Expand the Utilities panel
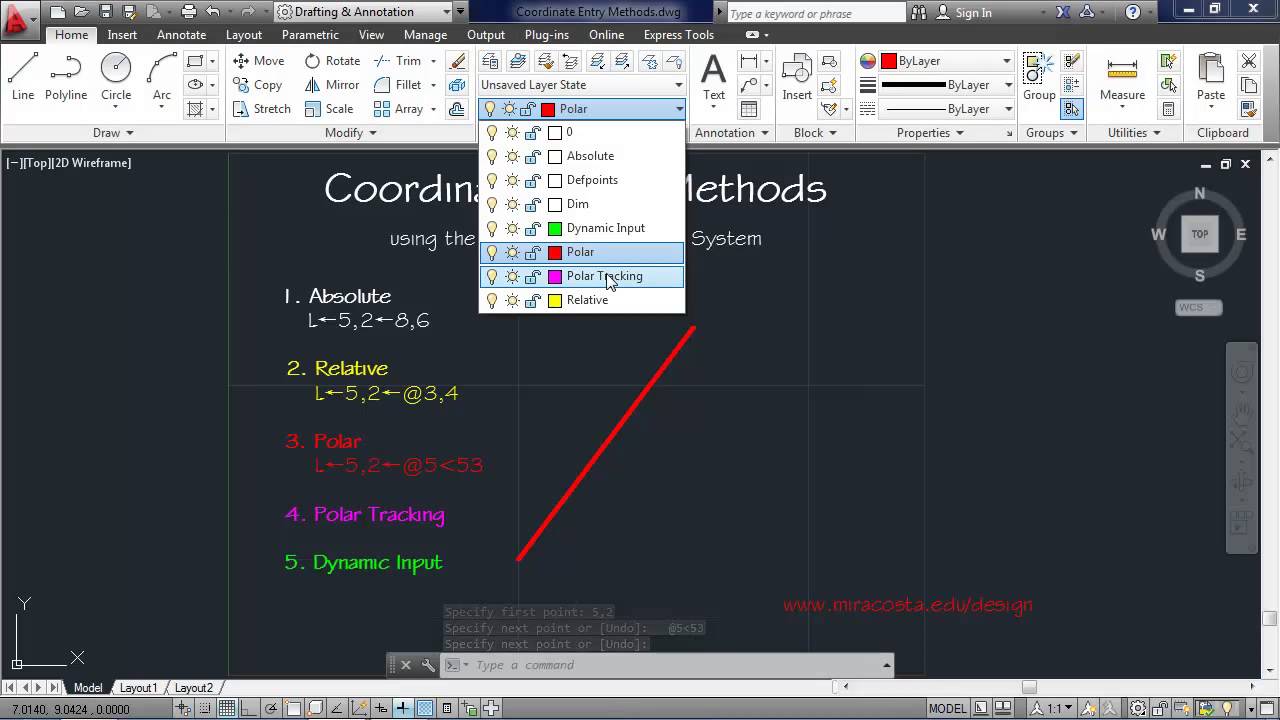Viewport: 1280px width, 720px height. coord(1133,133)
